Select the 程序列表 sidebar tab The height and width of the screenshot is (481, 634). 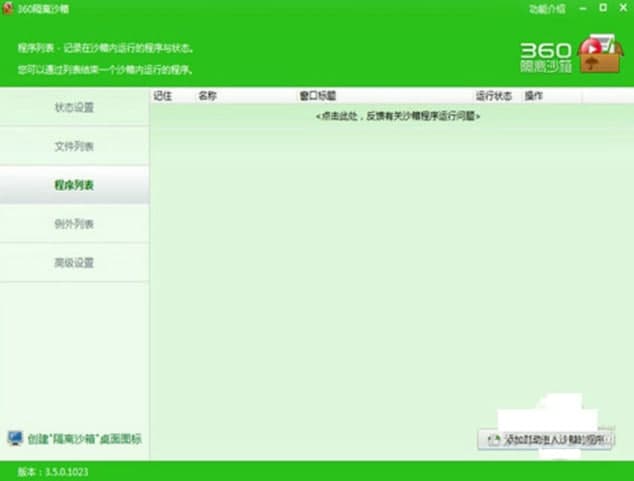[x=74, y=185]
